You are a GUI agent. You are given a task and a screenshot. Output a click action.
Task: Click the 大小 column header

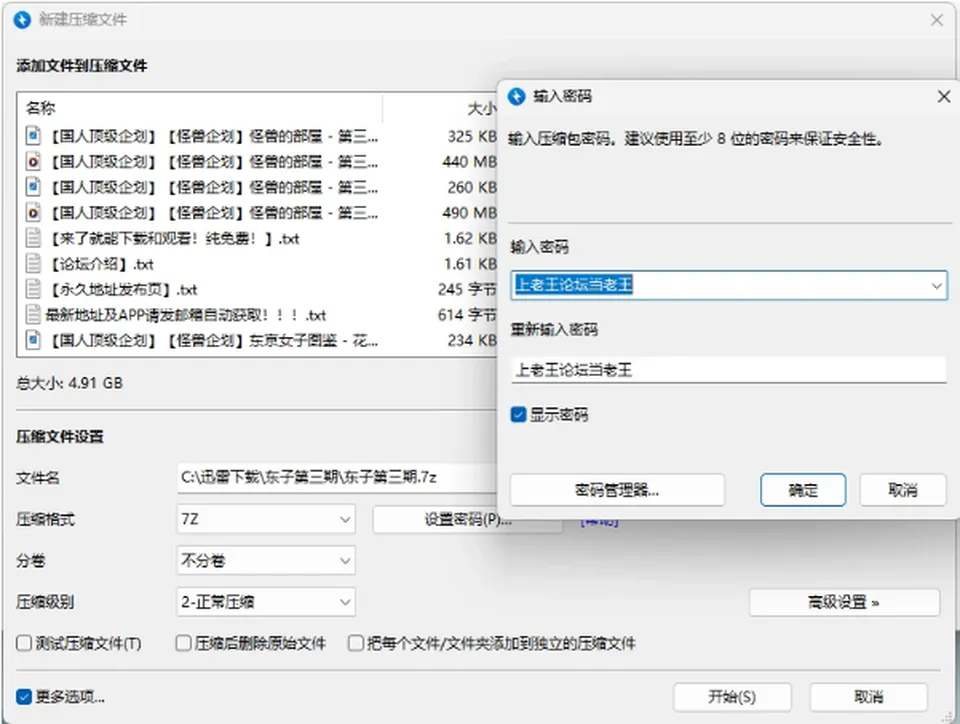481,108
